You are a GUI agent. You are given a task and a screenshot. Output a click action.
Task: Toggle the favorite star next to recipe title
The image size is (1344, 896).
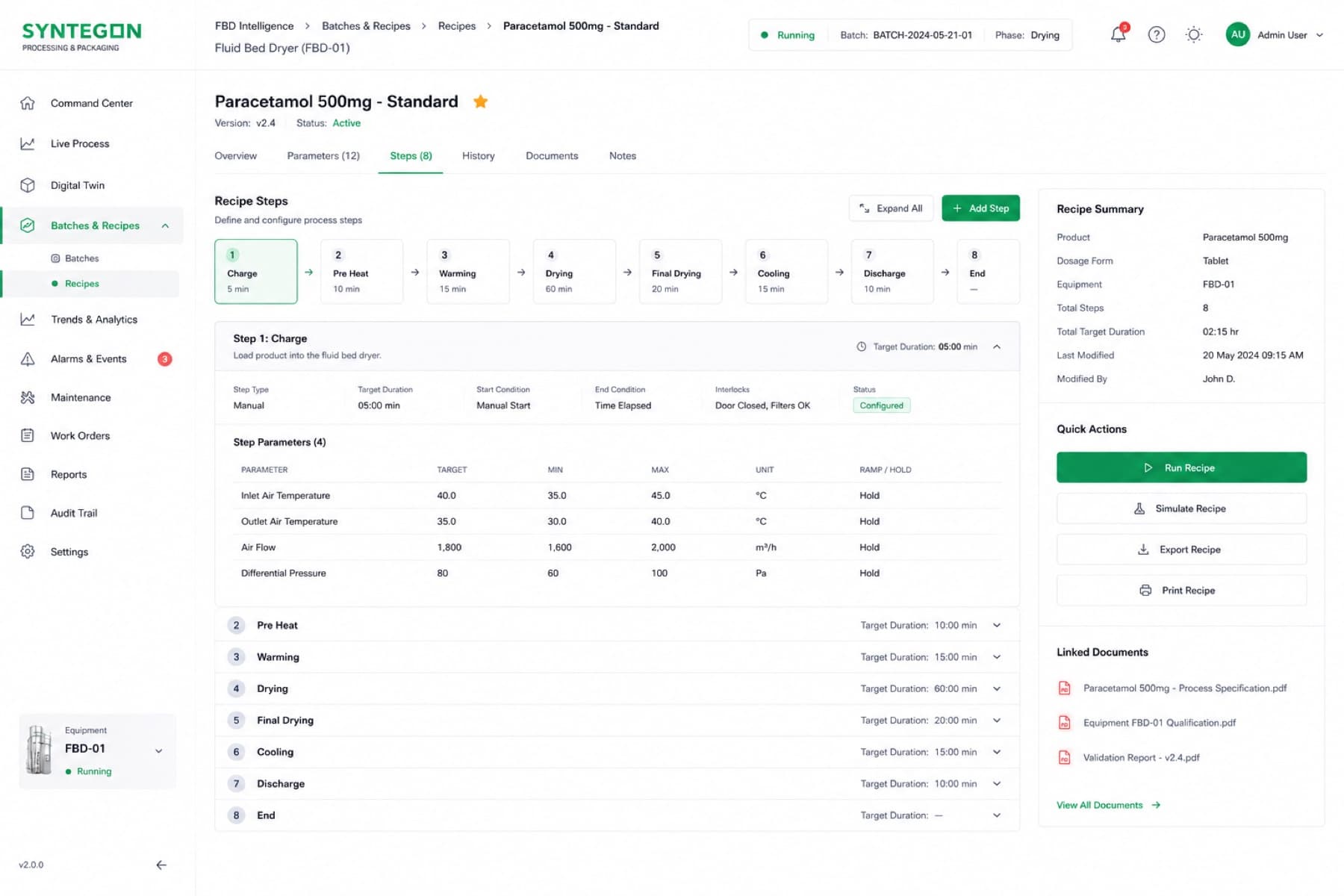tap(480, 102)
